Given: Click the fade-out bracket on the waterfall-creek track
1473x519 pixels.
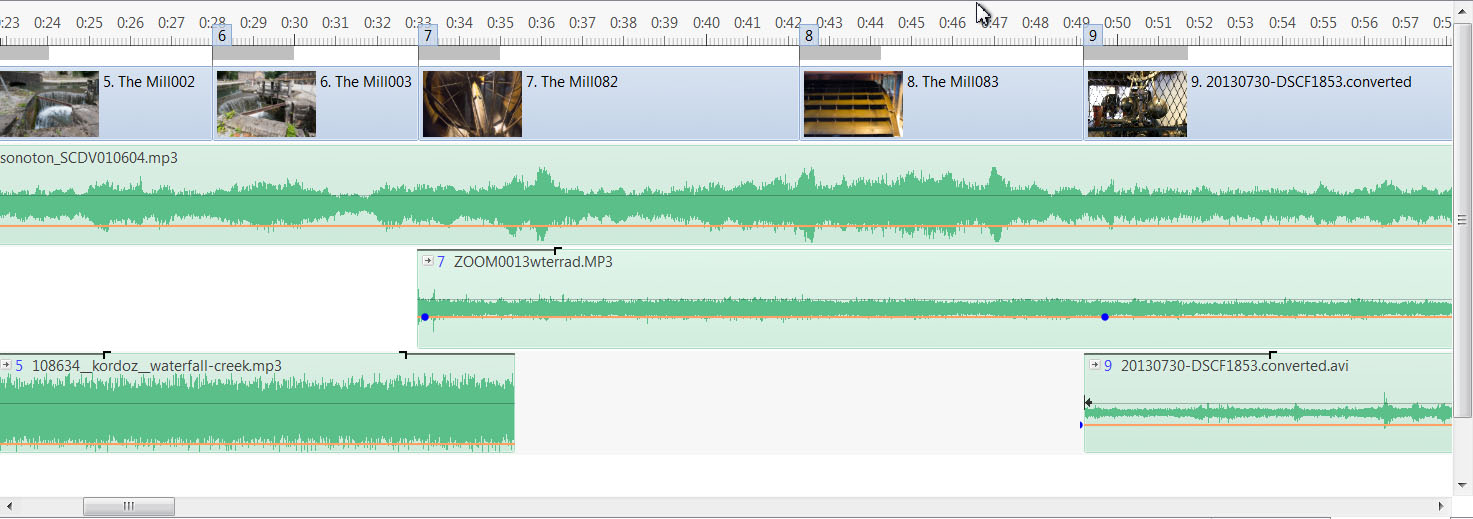Looking at the screenshot, I should tap(403, 354).
